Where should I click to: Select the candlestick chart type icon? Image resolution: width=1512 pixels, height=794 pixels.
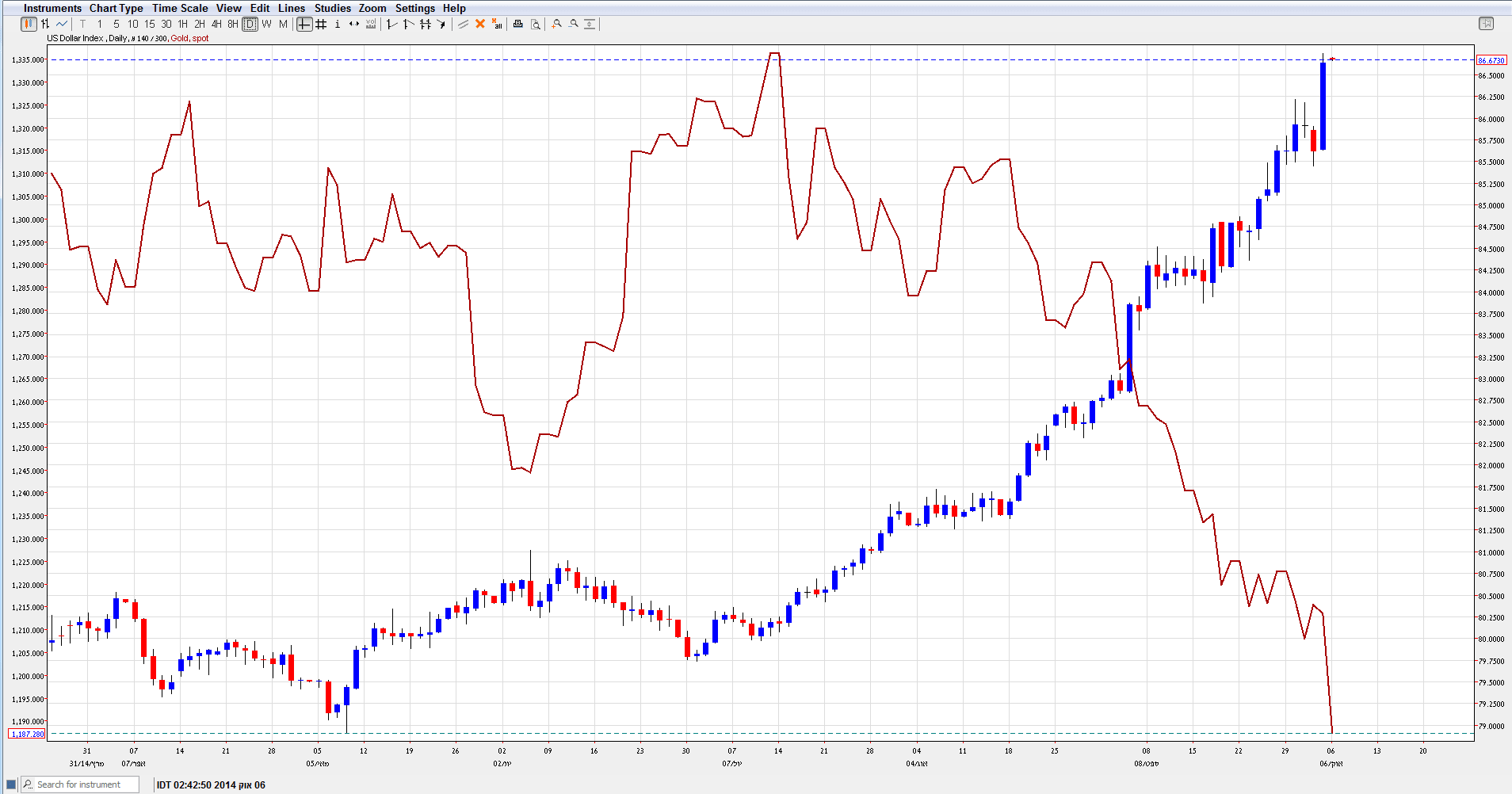(29, 24)
